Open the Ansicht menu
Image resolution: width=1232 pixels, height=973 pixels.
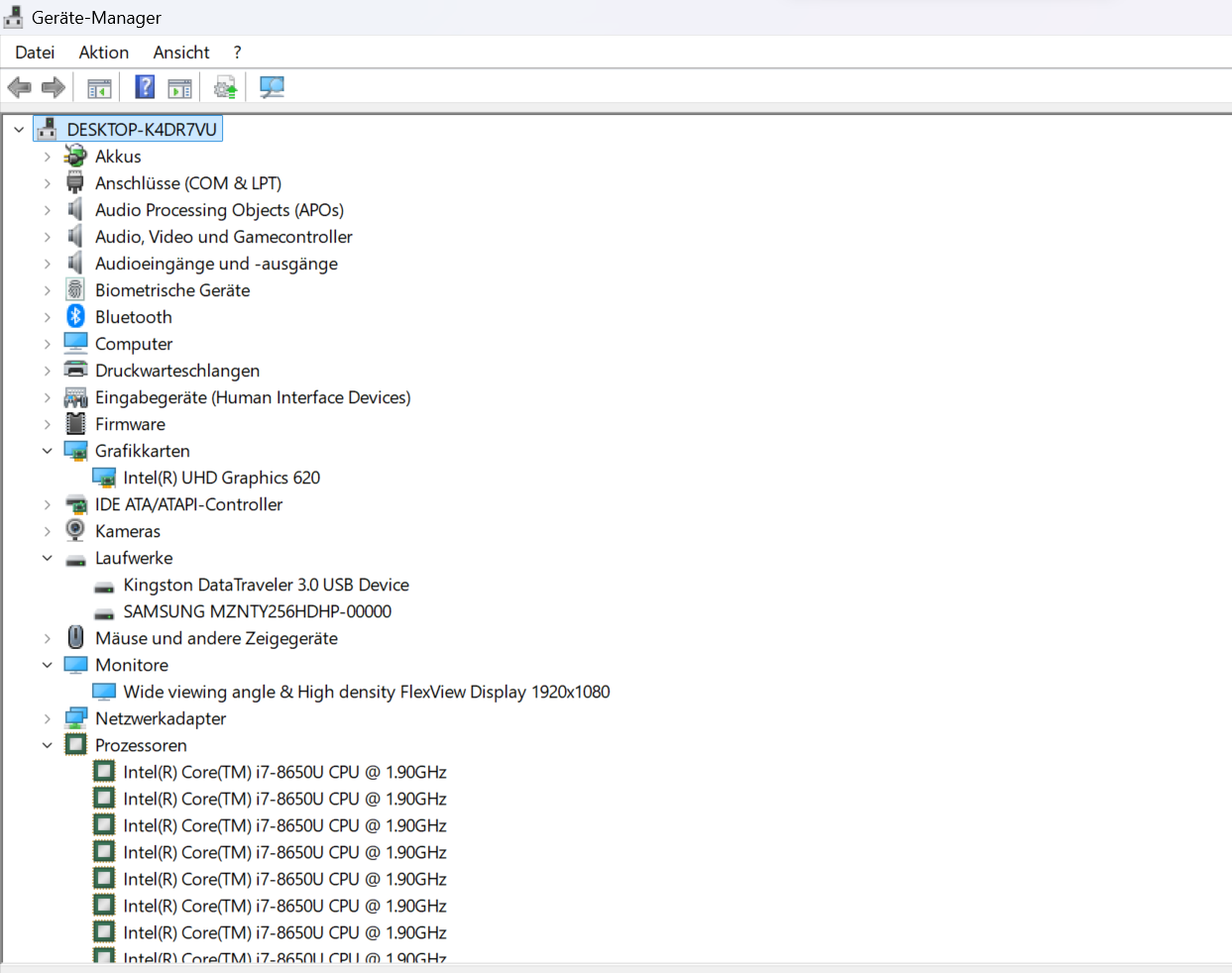click(181, 53)
